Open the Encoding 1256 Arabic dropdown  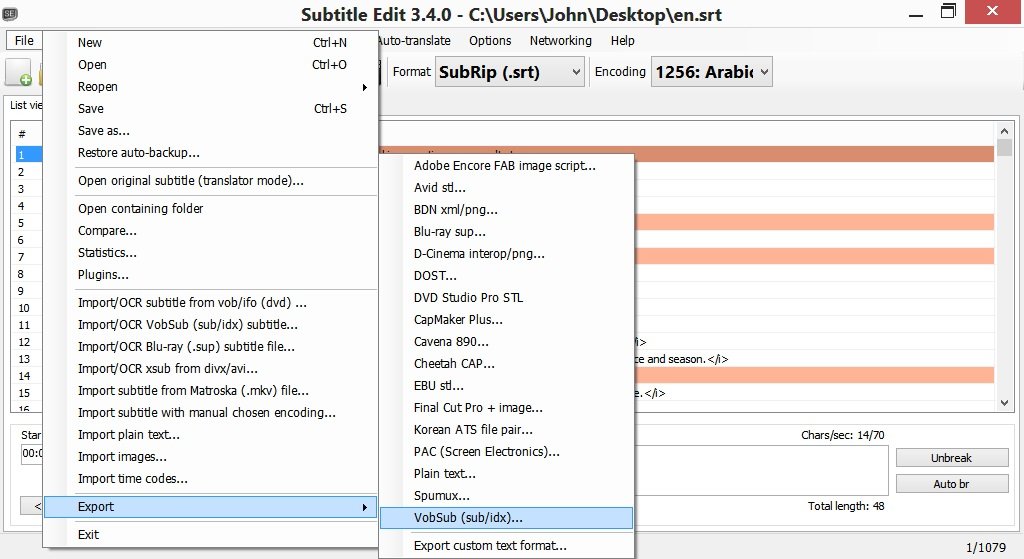[x=711, y=72]
